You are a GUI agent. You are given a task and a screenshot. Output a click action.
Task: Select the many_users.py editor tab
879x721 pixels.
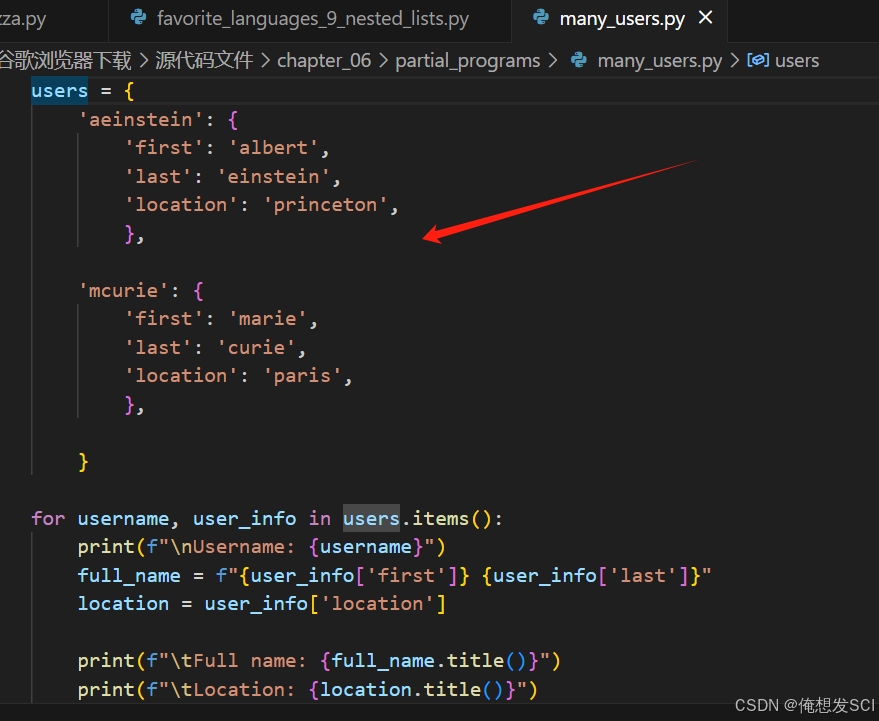[621, 19]
